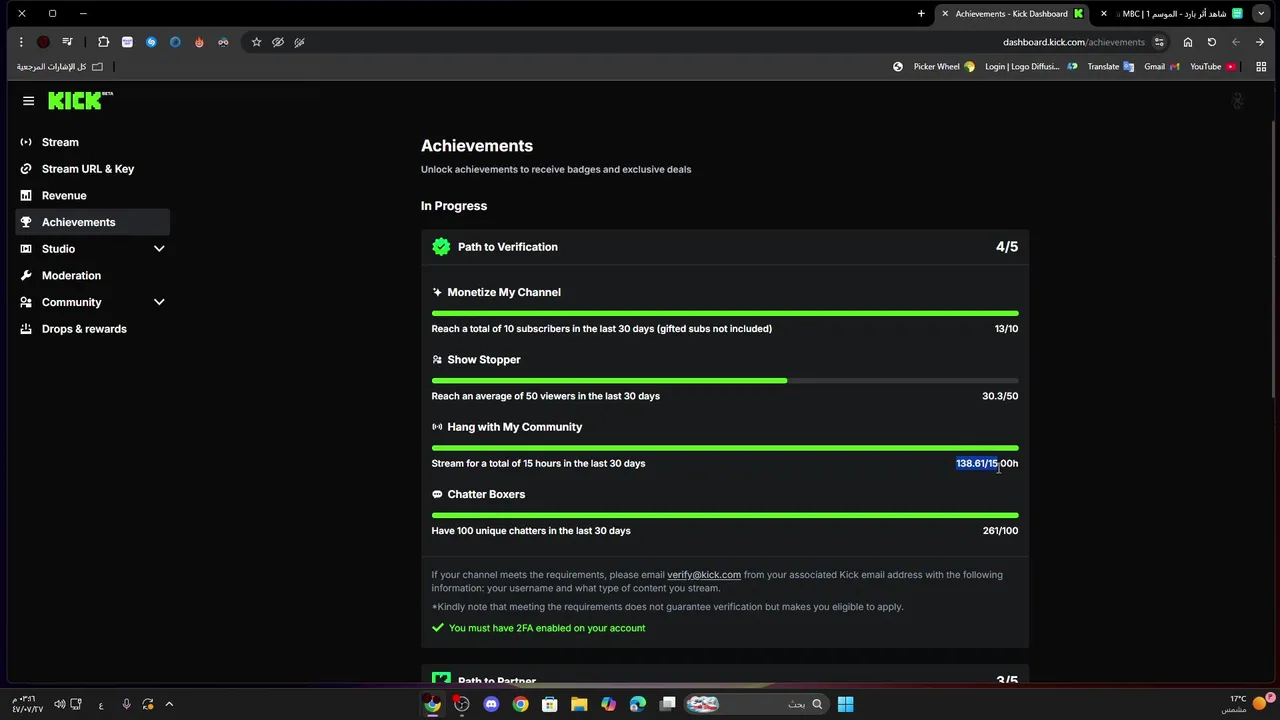Click the eye-slash icon in address bar
Viewport: 1280px width, 720px height.
pos(278,42)
